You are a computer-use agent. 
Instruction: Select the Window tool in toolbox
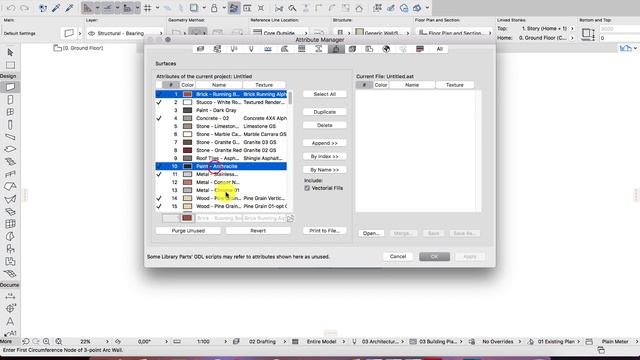(10, 112)
